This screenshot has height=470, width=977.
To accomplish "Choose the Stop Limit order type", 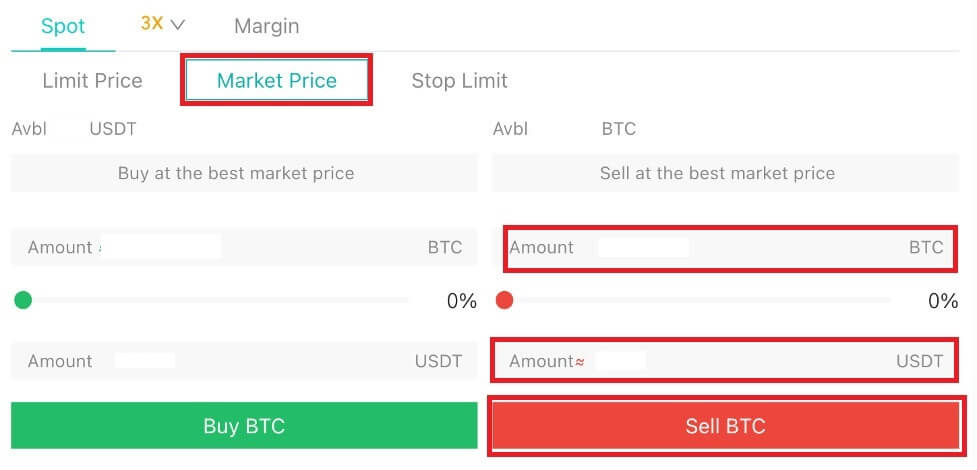I will tap(459, 81).
